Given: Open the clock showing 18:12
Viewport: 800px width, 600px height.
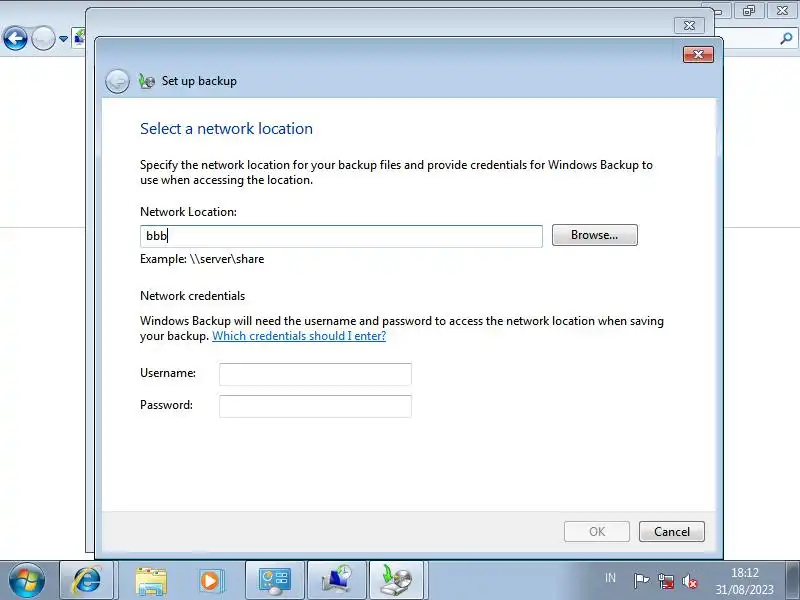Looking at the screenshot, I should click(x=744, y=581).
